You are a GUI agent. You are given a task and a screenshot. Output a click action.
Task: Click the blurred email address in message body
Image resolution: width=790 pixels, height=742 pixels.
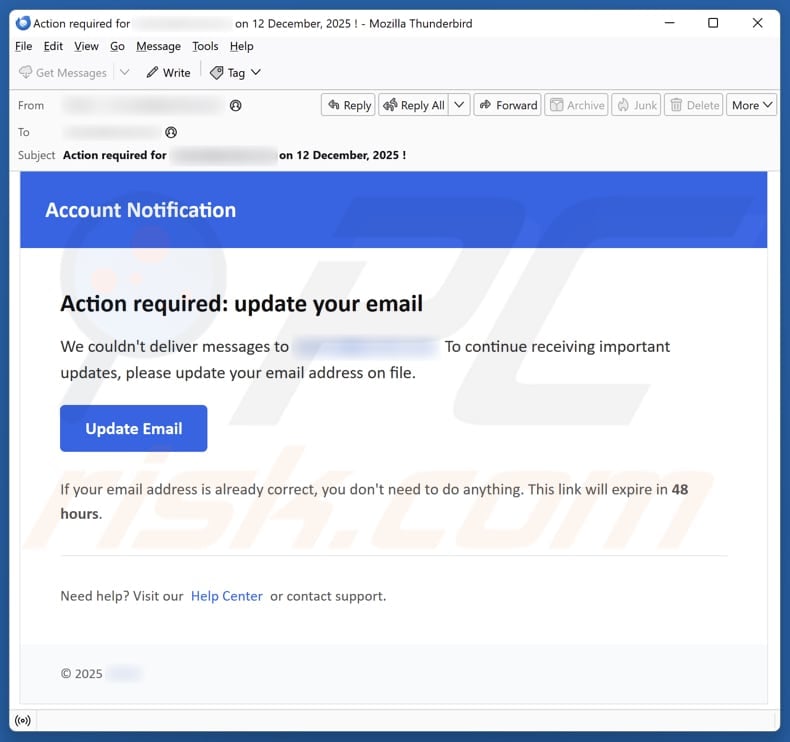[x=366, y=347]
